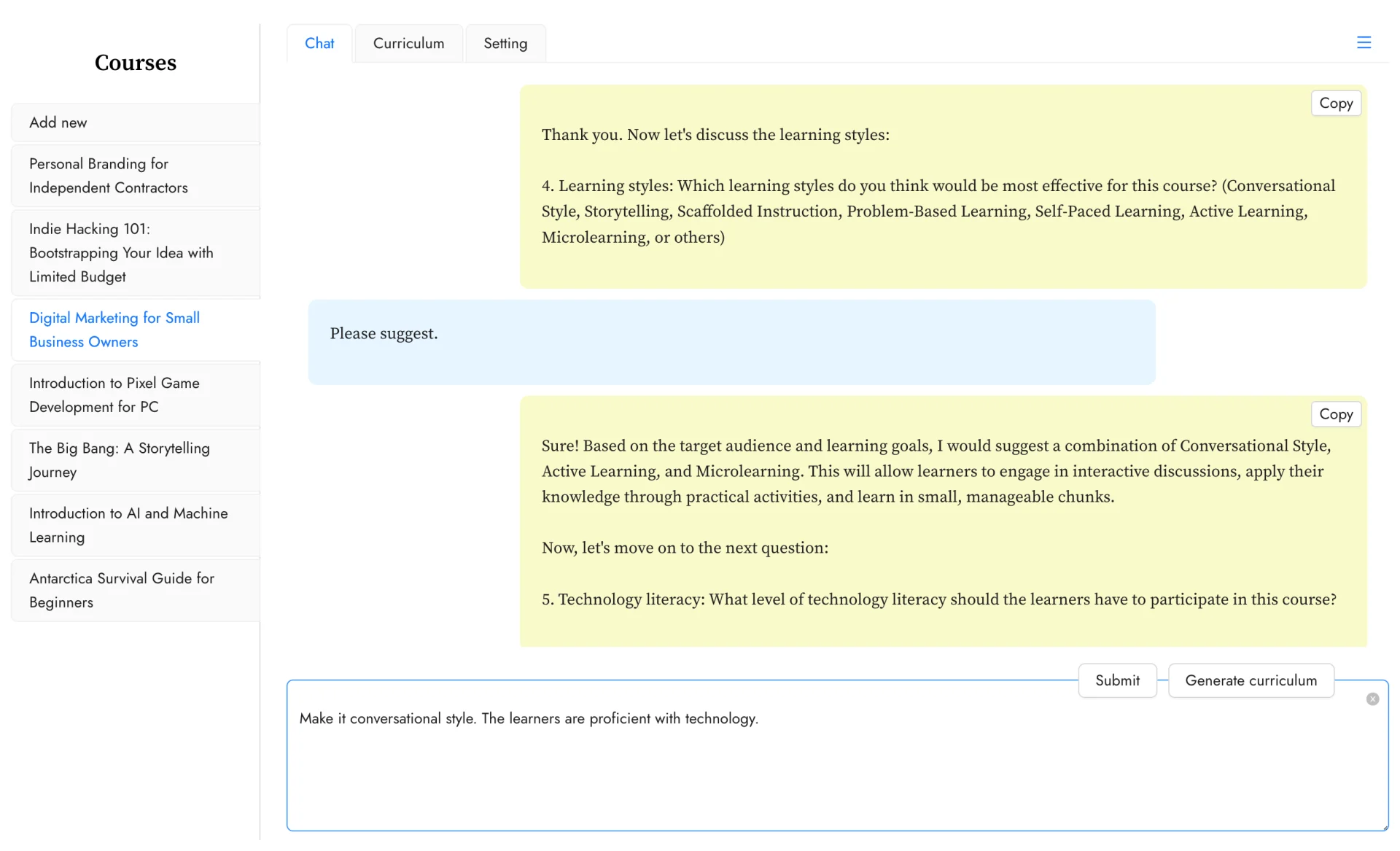The image size is (1400, 851).
Task: Copy the technology literacy message
Action: tap(1335, 414)
